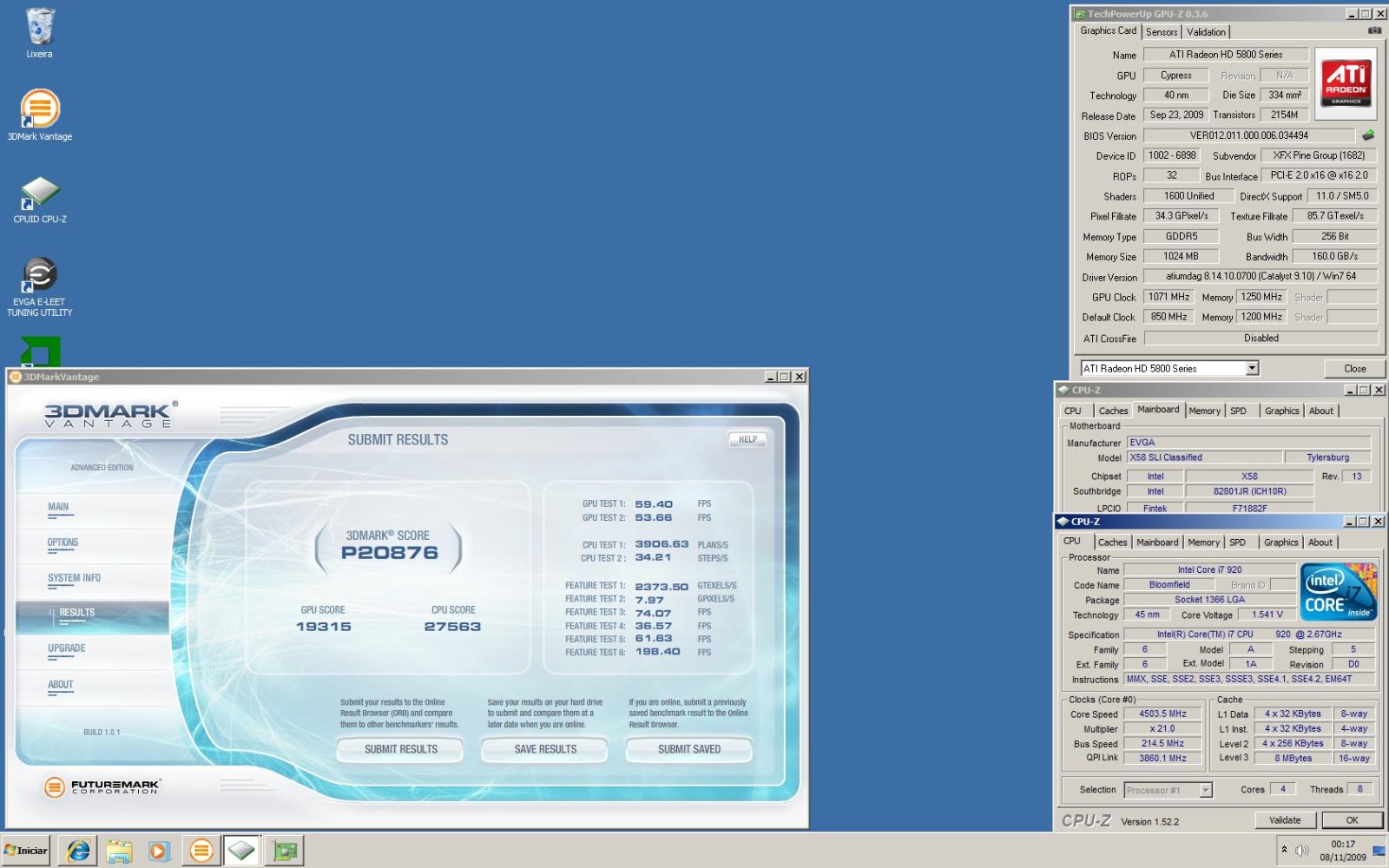Click the CPU score value 27563
1389x868 pixels.
click(x=452, y=627)
